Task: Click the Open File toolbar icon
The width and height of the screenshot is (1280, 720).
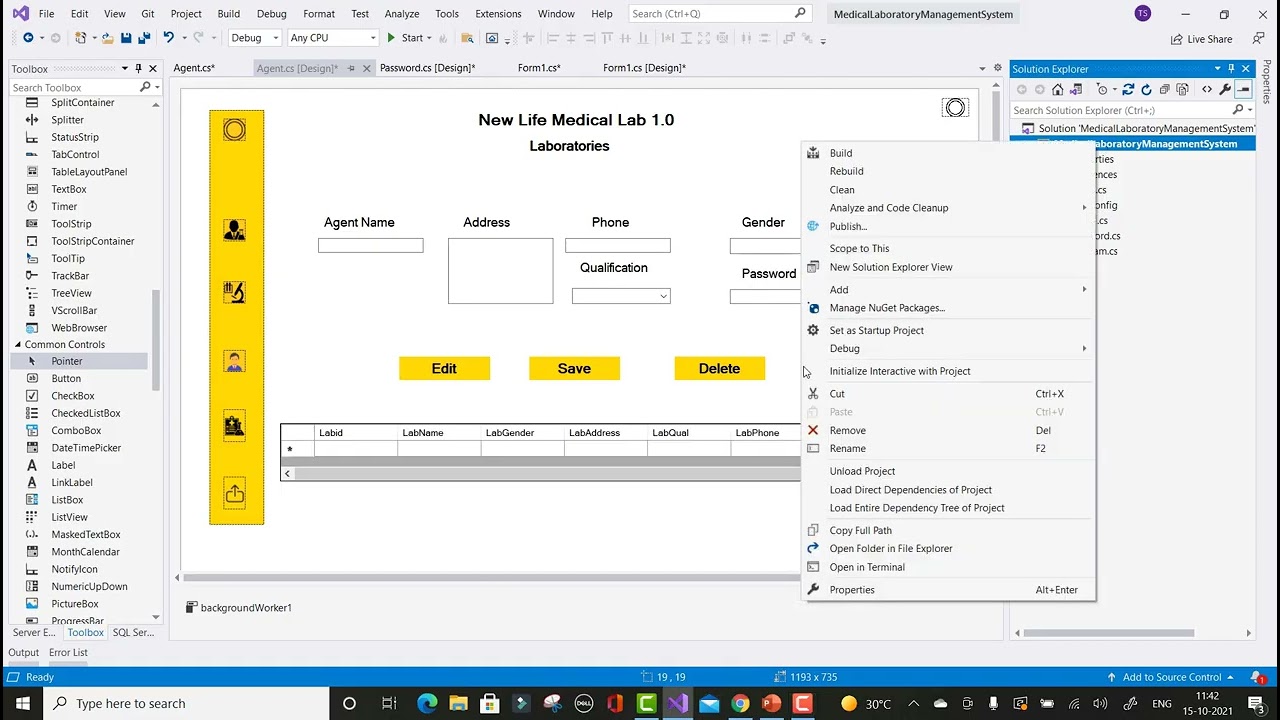Action: [x=107, y=38]
